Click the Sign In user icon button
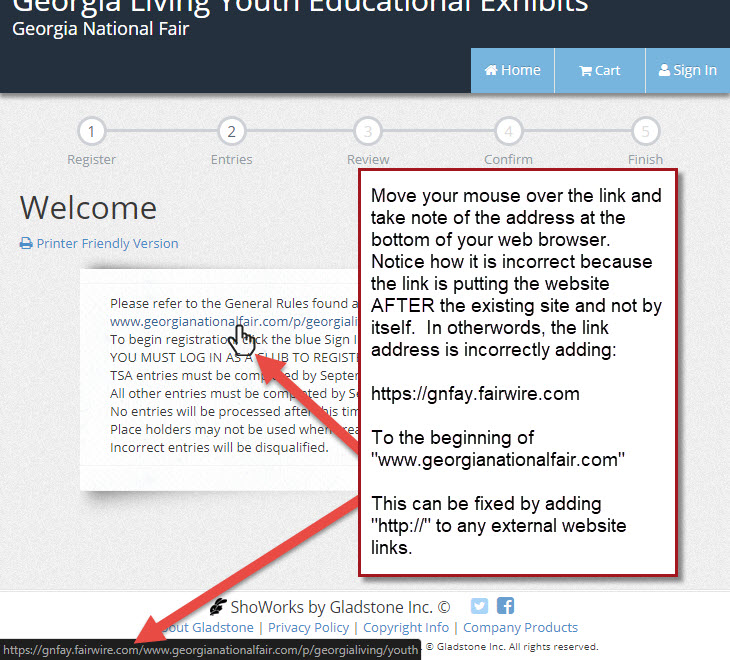730x660 pixels. (x=687, y=70)
